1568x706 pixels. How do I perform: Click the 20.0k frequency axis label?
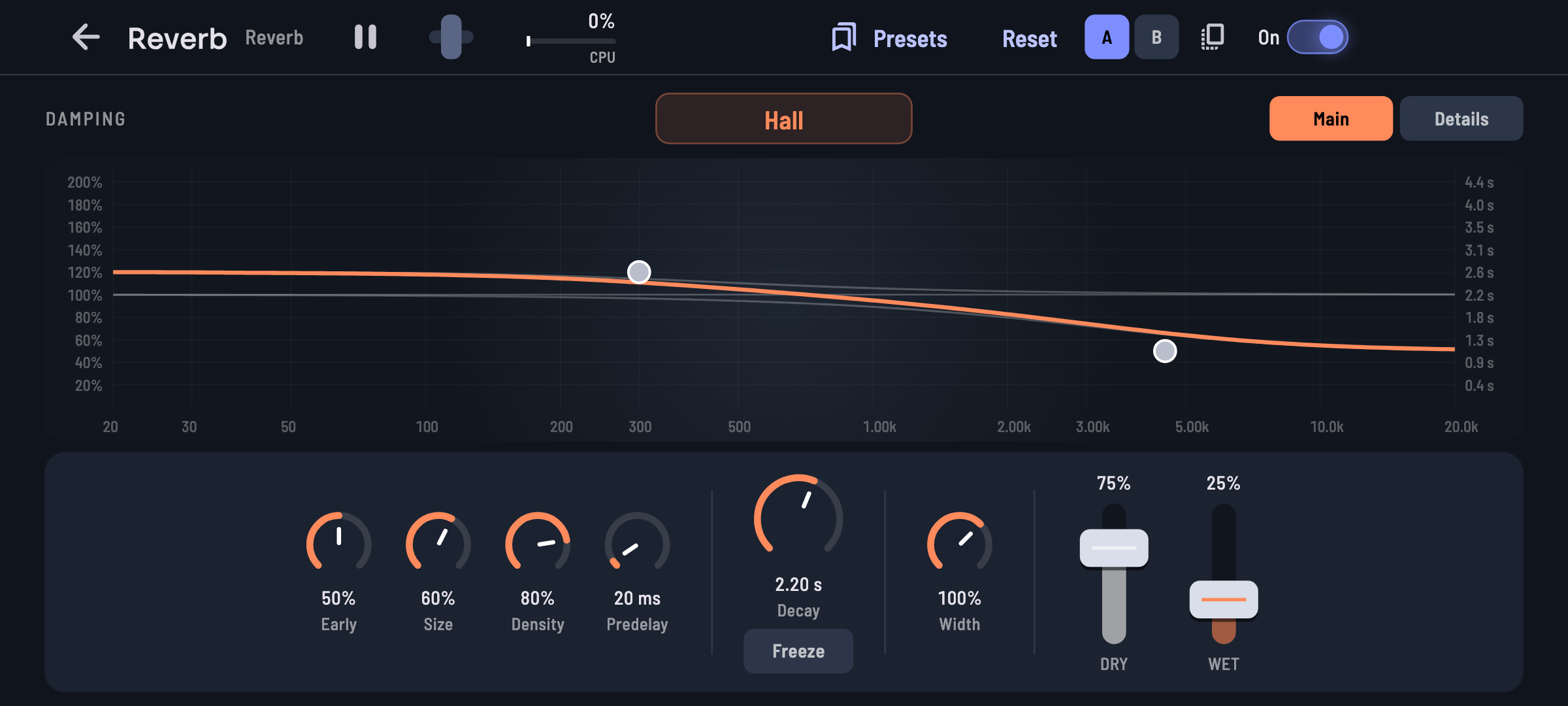1461,427
